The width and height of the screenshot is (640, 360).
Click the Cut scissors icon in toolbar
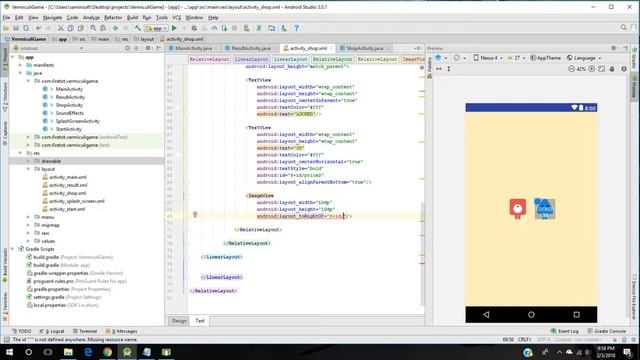(x=60, y=28)
